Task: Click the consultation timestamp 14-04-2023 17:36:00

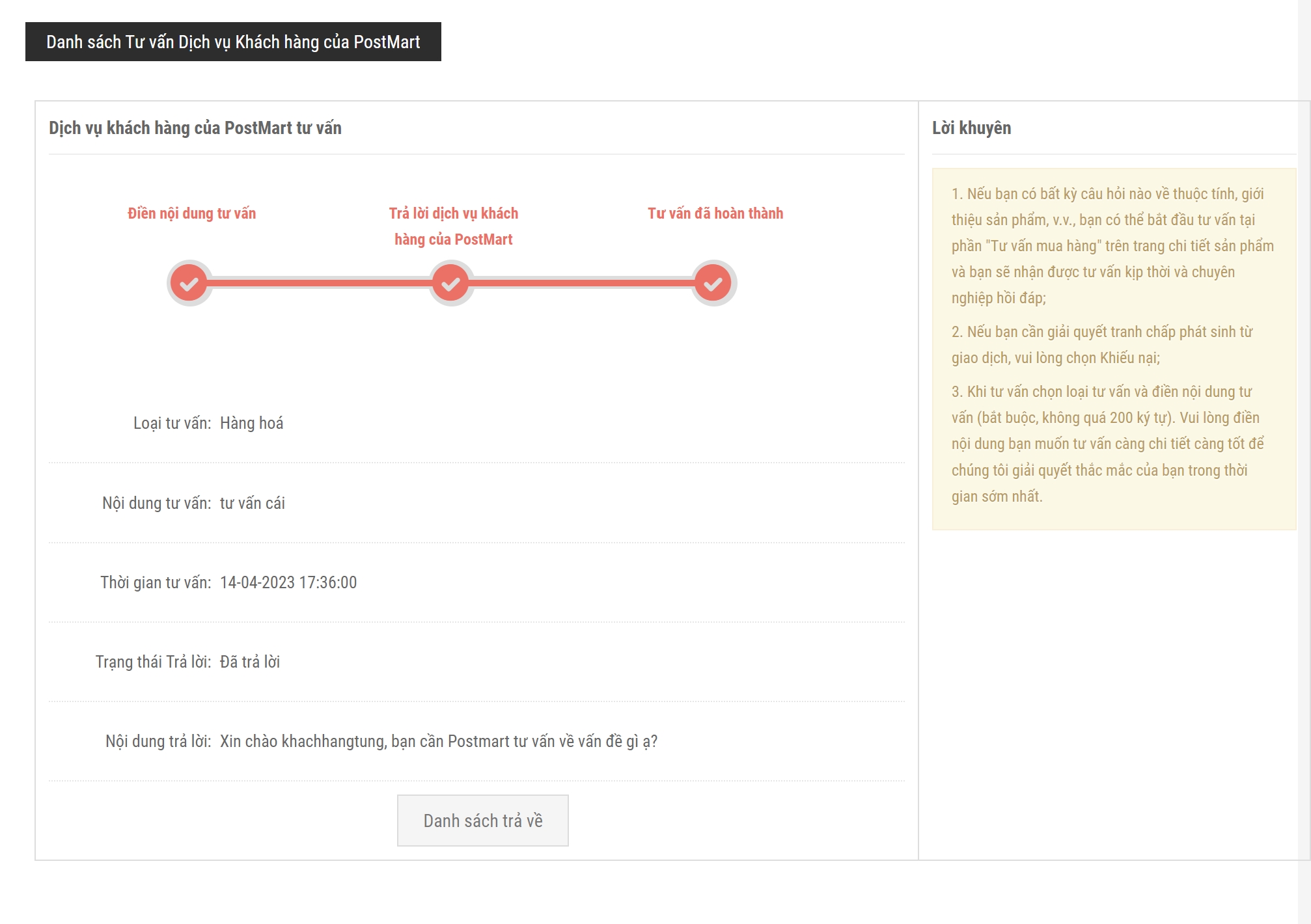Action: point(288,582)
